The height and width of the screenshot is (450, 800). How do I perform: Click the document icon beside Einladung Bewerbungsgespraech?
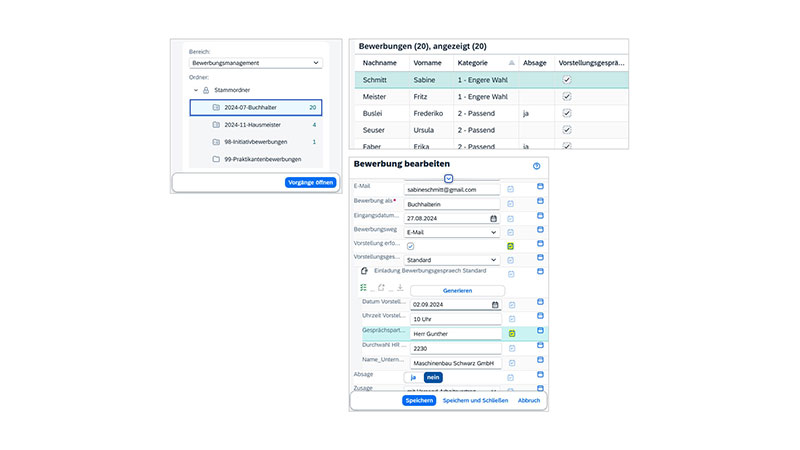(362, 271)
